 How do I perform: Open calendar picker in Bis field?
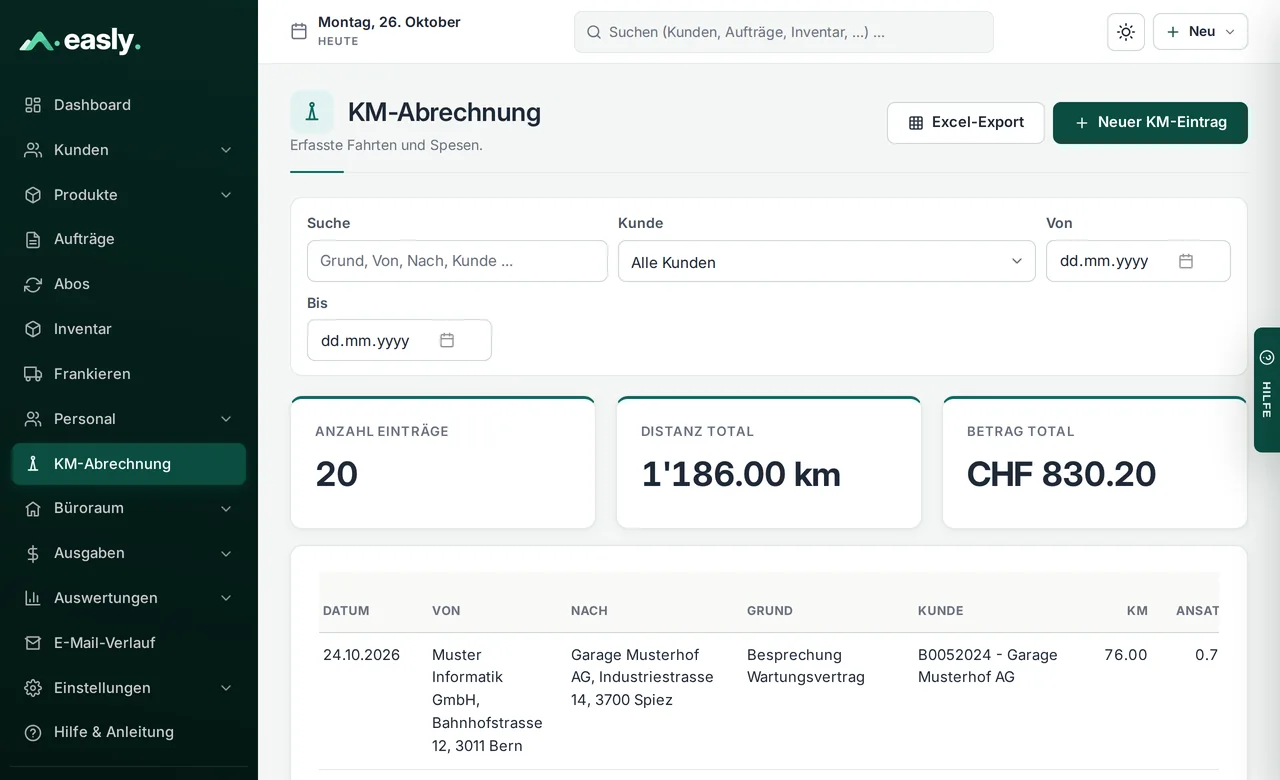pos(447,340)
